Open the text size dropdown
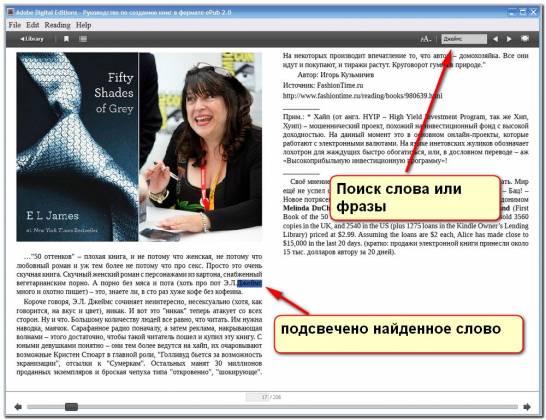 426,39
